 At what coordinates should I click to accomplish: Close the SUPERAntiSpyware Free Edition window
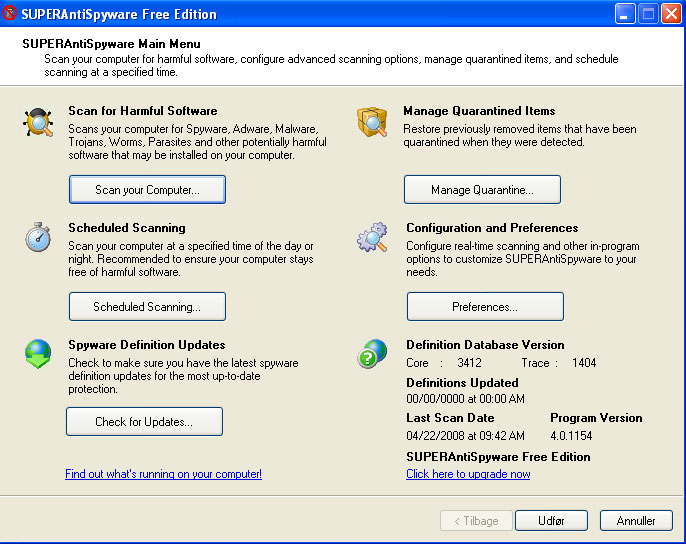coord(670,14)
